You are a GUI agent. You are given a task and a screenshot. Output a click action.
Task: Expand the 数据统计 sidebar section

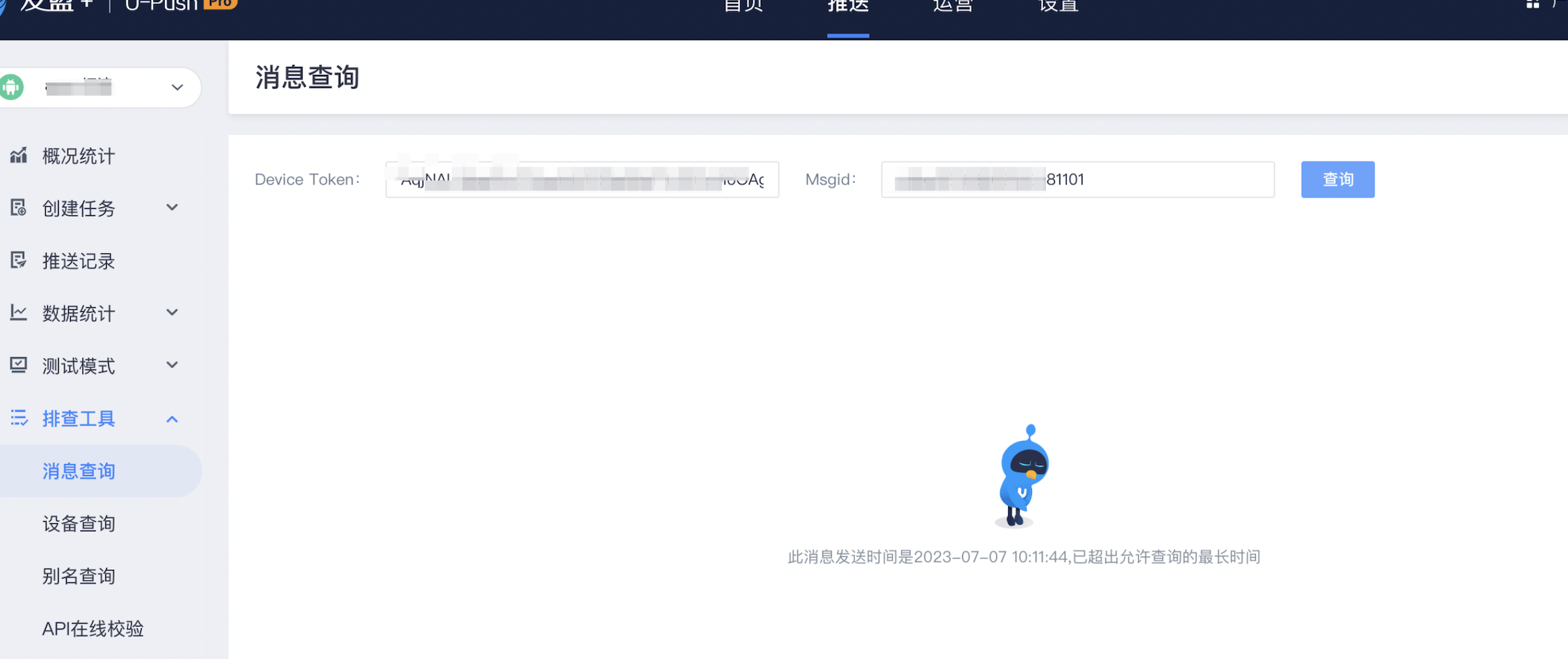[172, 312]
